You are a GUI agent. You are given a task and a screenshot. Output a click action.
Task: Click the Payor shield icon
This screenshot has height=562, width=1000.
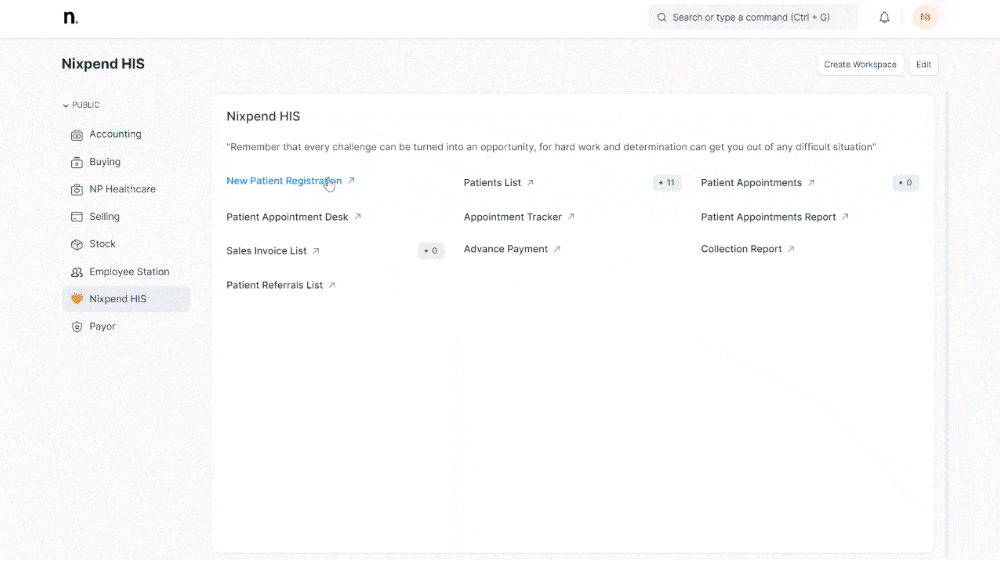(77, 327)
